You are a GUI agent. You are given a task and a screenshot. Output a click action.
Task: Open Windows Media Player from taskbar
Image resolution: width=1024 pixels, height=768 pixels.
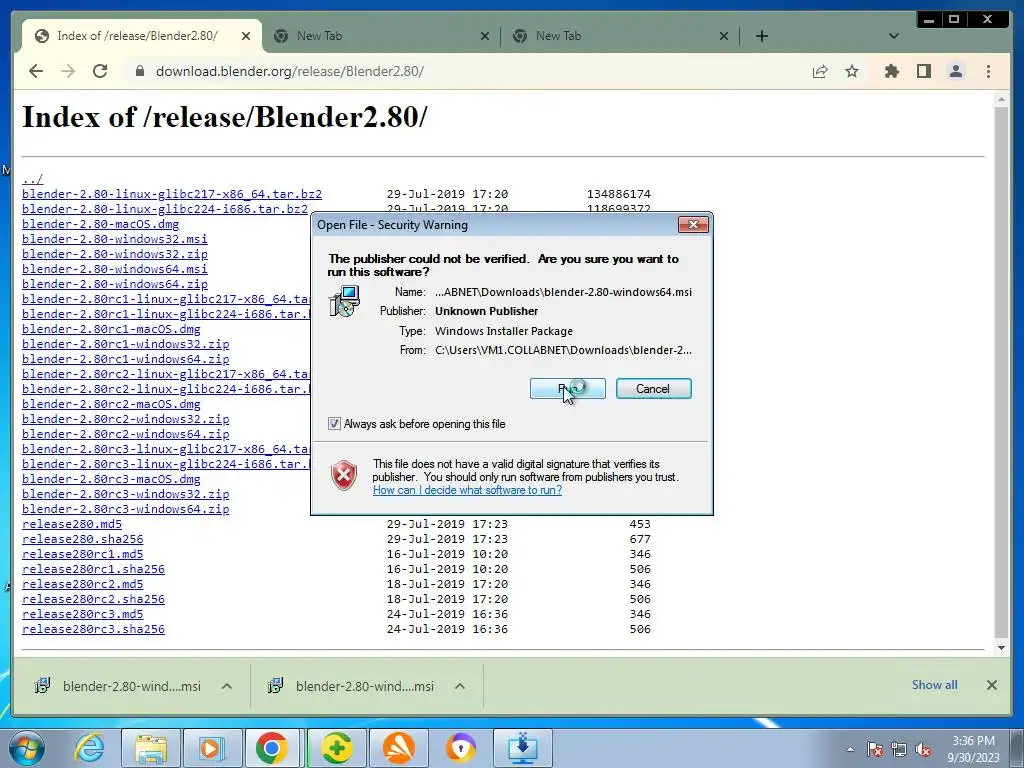coord(212,748)
